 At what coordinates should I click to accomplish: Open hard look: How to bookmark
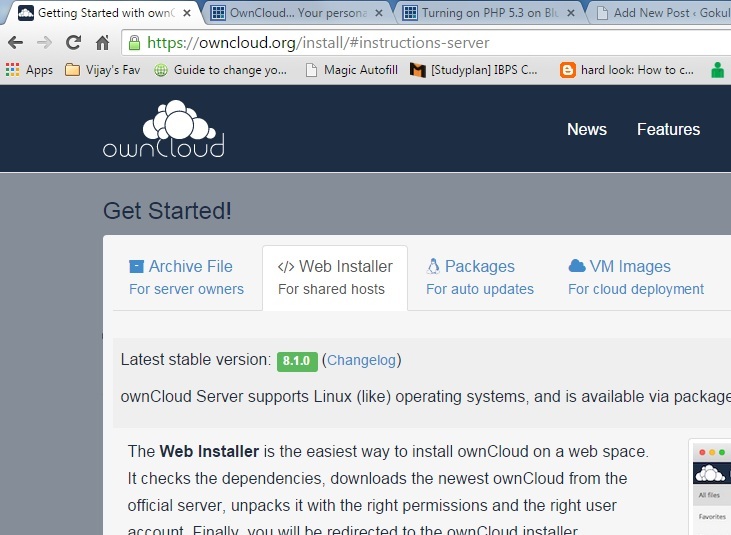[x=627, y=70]
